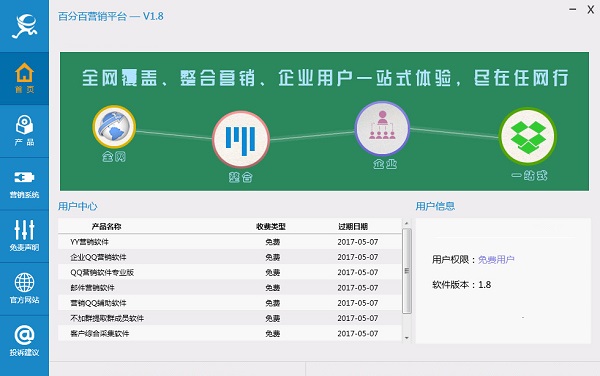Viewport: 600px width, 376px height.
Task: Select the 客户综合采集软件 row
Action: pyautogui.click(x=230, y=334)
